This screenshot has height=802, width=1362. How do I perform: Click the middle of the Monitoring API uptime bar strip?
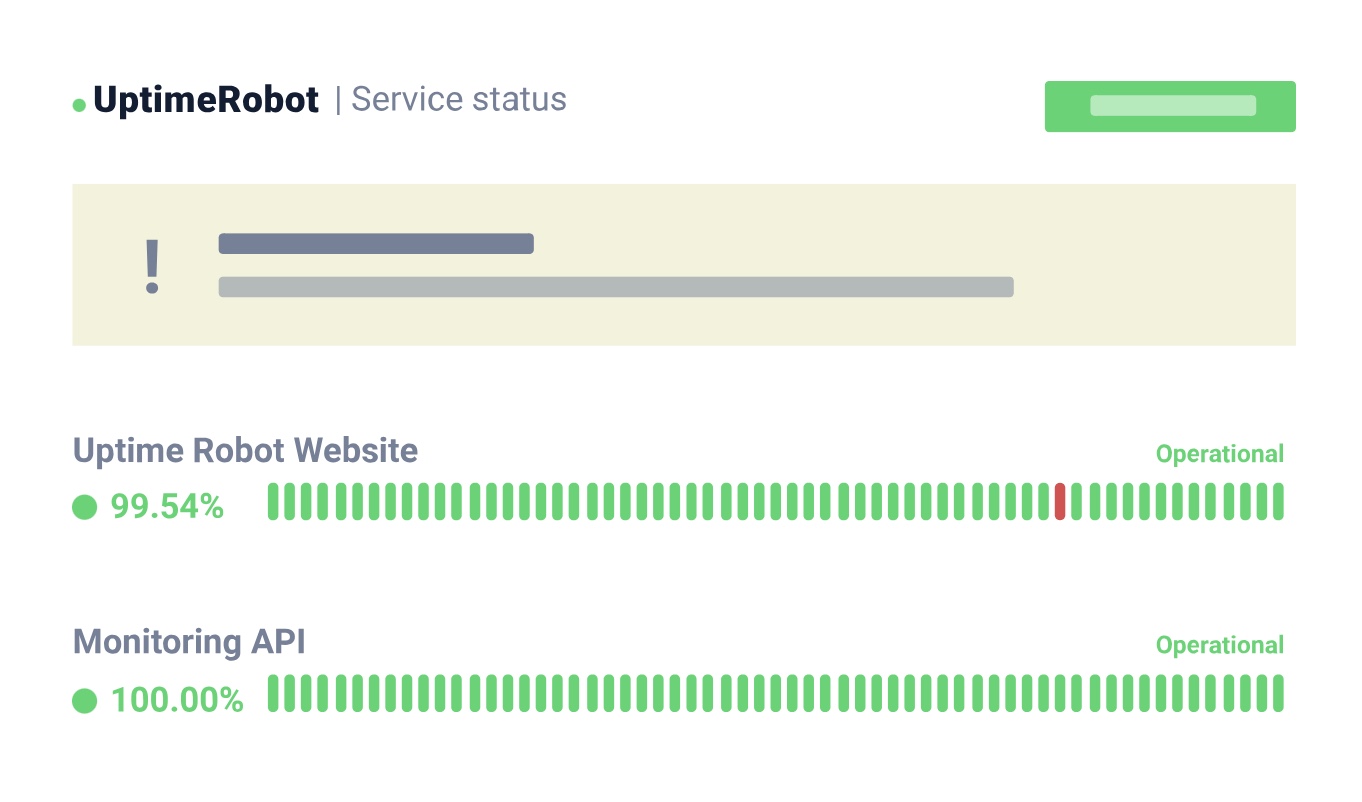[775, 694]
